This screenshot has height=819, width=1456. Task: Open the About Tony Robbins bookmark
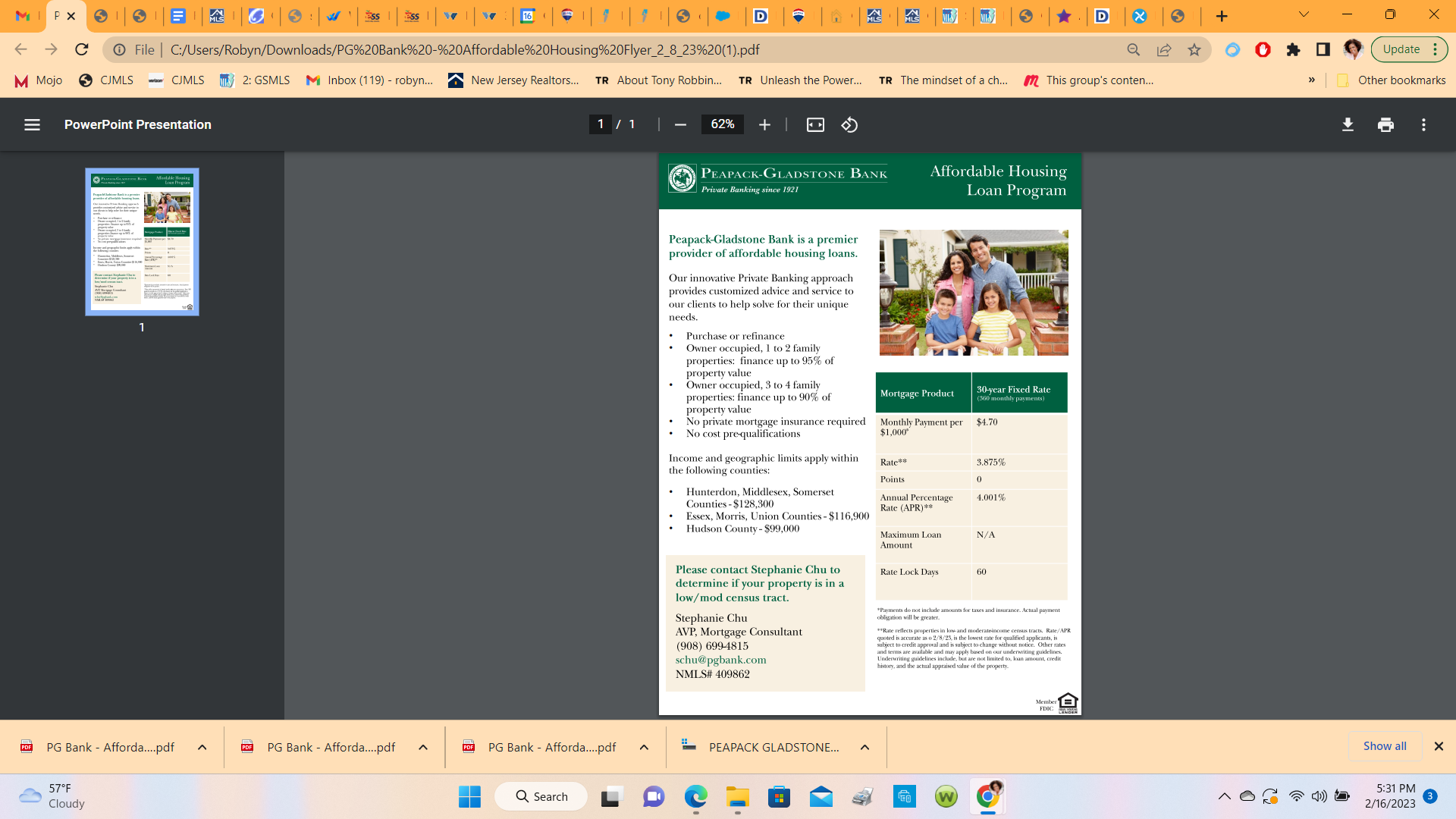tap(658, 80)
